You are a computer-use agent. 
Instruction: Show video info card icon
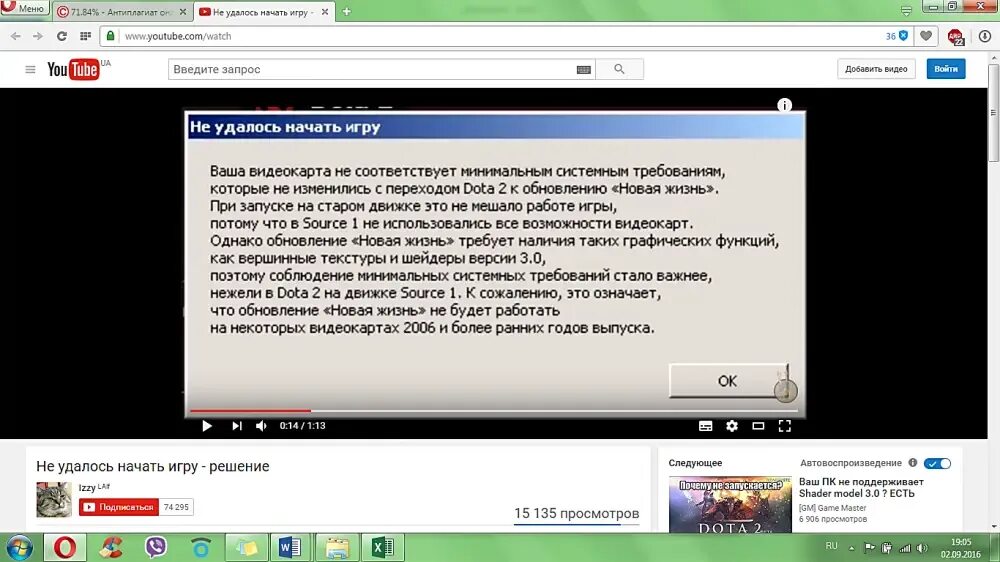pyautogui.click(x=784, y=105)
